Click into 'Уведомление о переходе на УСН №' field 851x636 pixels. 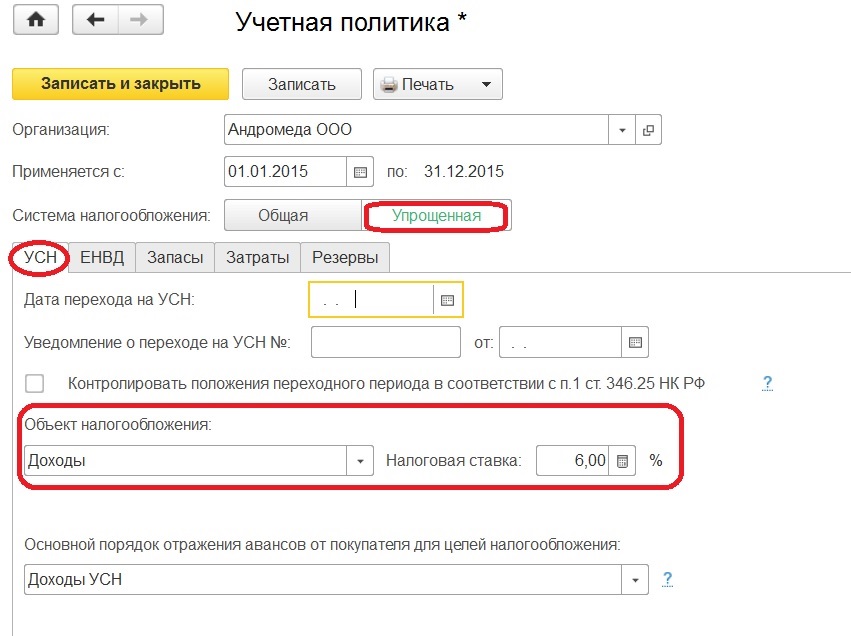coord(385,342)
